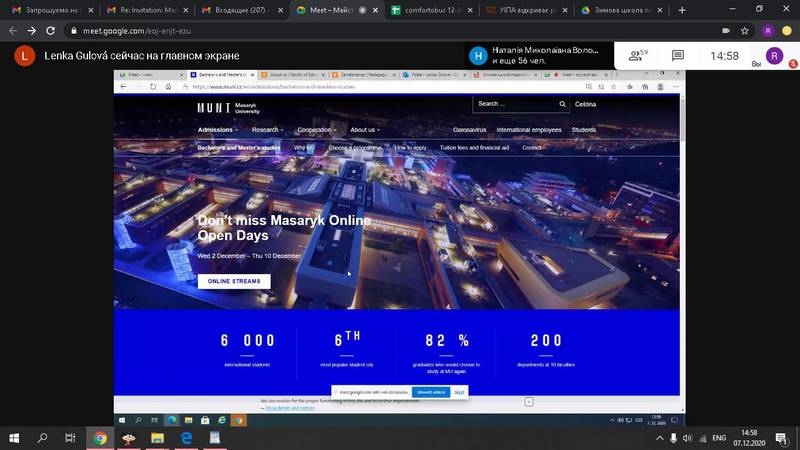Open the participants list icon showing 59
Viewport: 800px width, 450px height.
click(x=638, y=55)
